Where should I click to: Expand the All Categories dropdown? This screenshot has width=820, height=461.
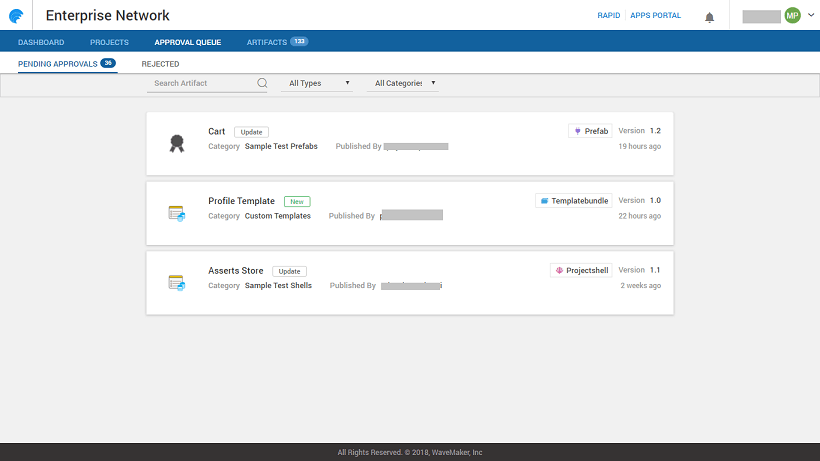(405, 83)
